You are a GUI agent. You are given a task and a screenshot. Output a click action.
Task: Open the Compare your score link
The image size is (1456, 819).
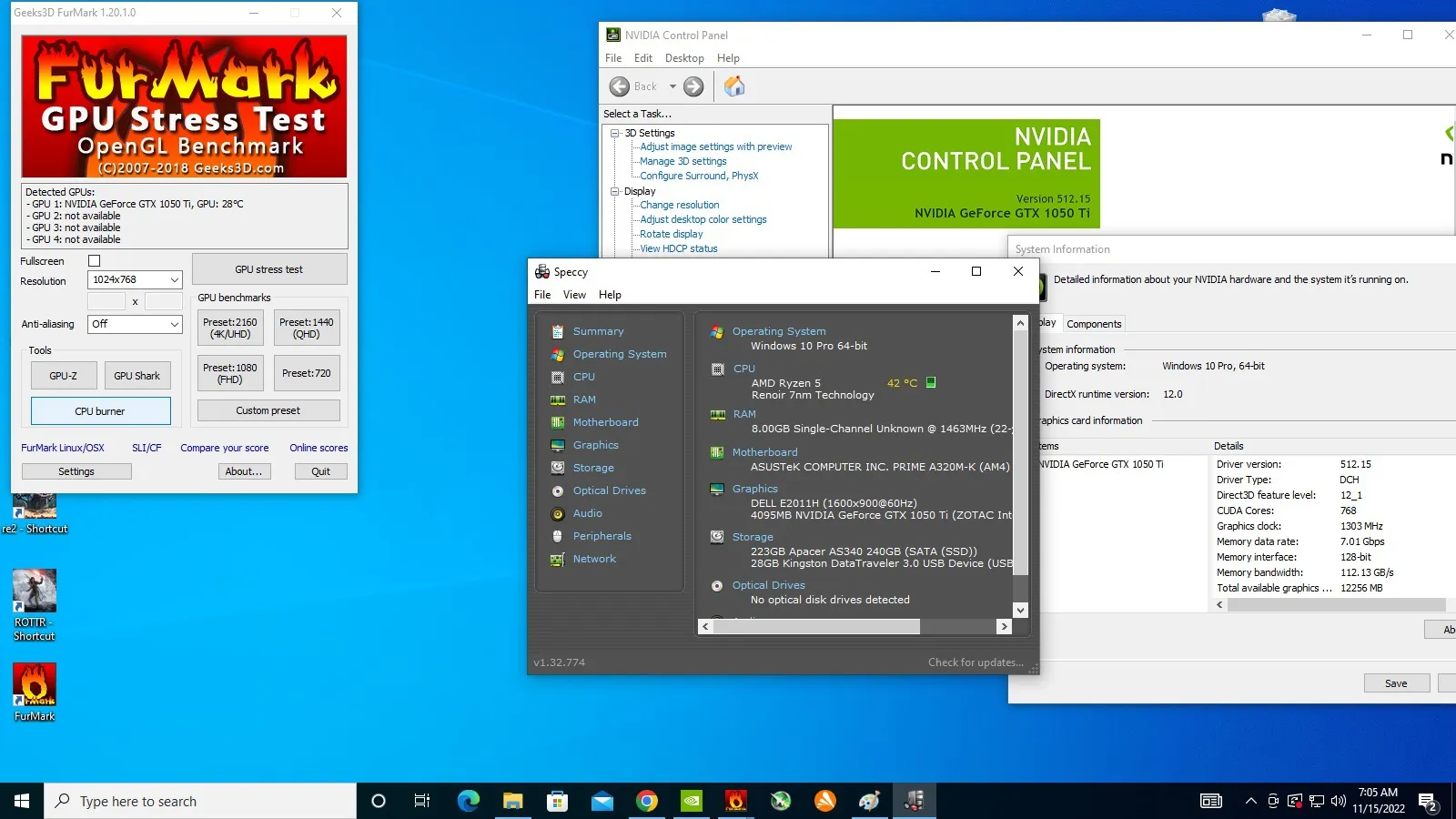click(x=225, y=448)
